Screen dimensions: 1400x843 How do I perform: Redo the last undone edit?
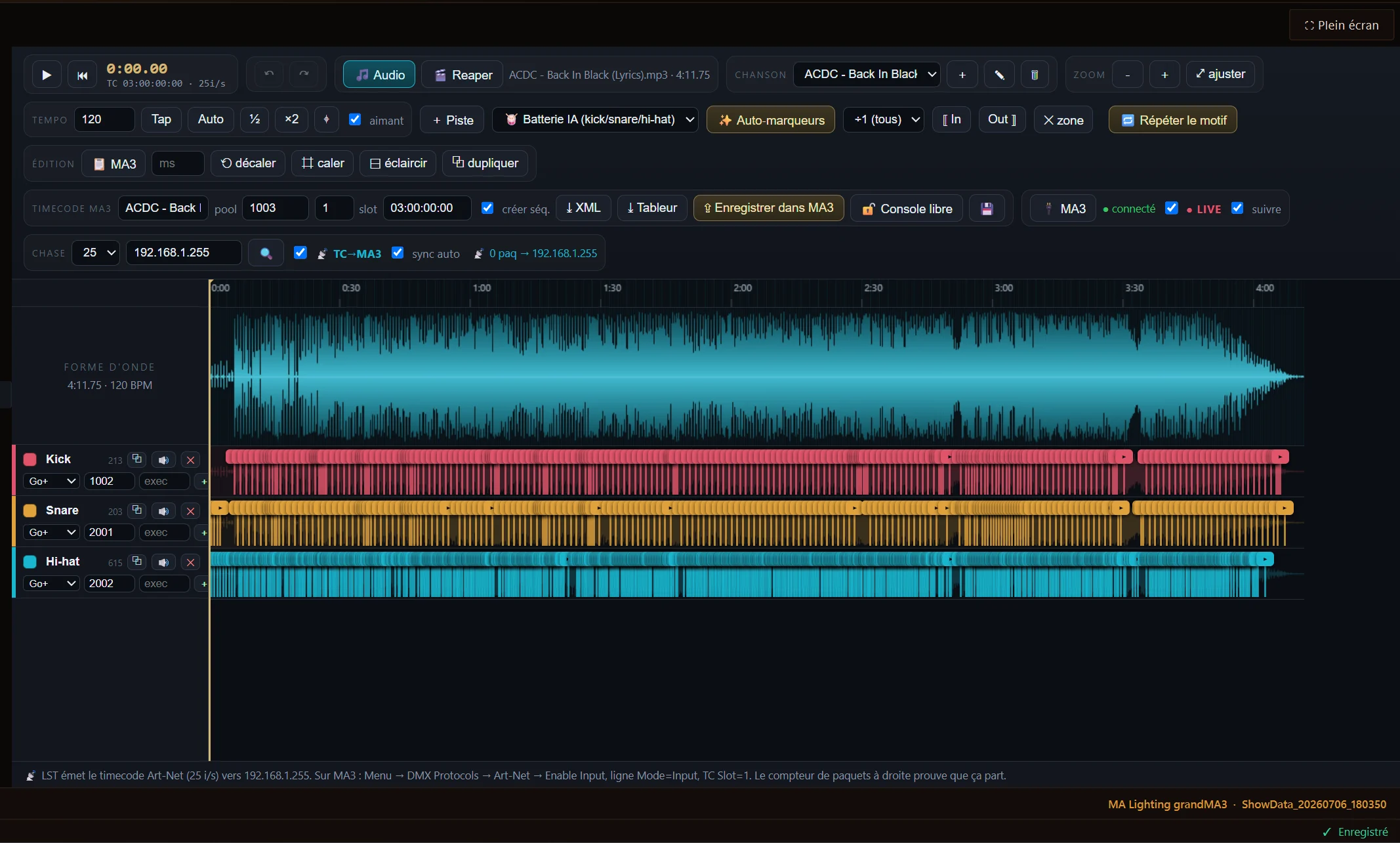click(x=304, y=74)
